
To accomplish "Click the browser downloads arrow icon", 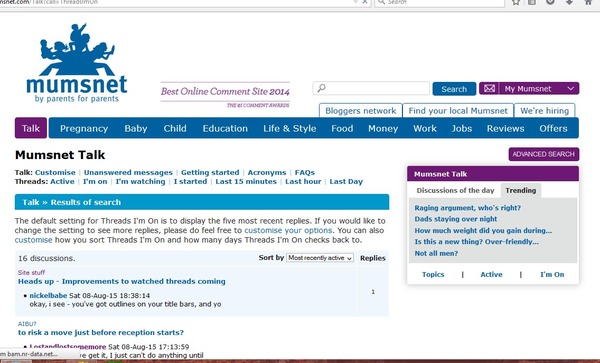I will point(569,2).
